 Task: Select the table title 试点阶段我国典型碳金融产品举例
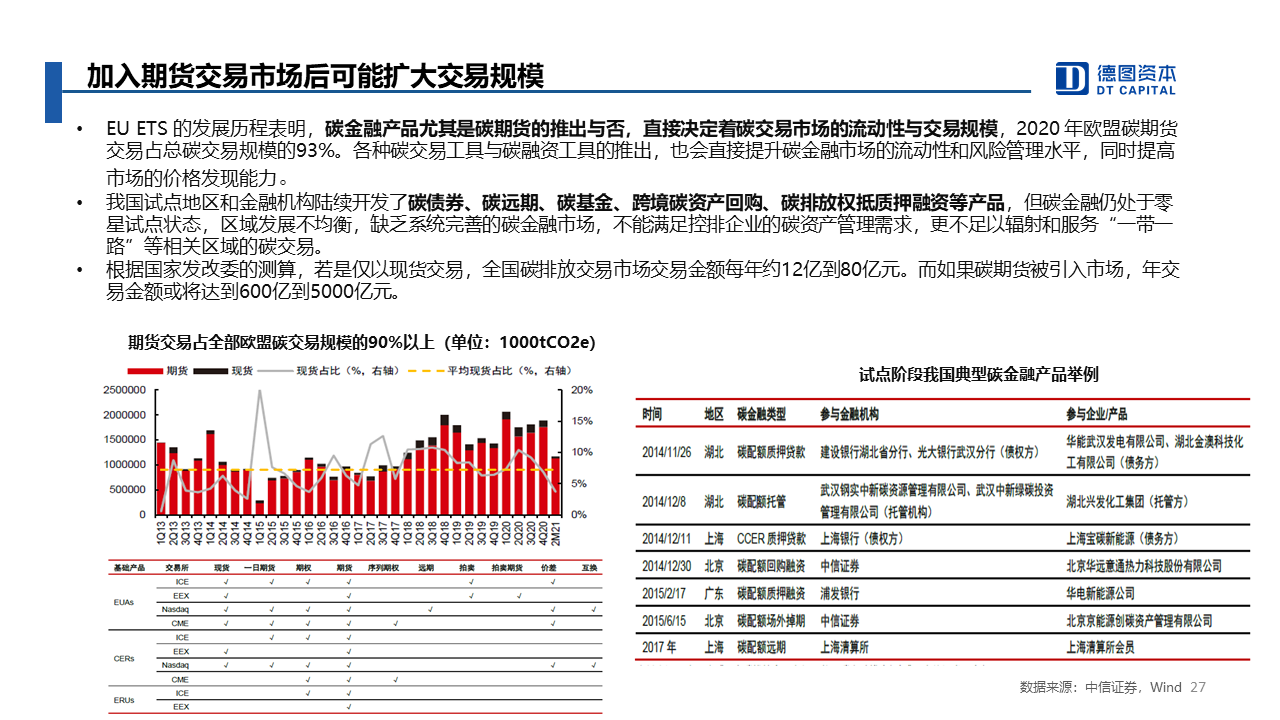(978, 375)
